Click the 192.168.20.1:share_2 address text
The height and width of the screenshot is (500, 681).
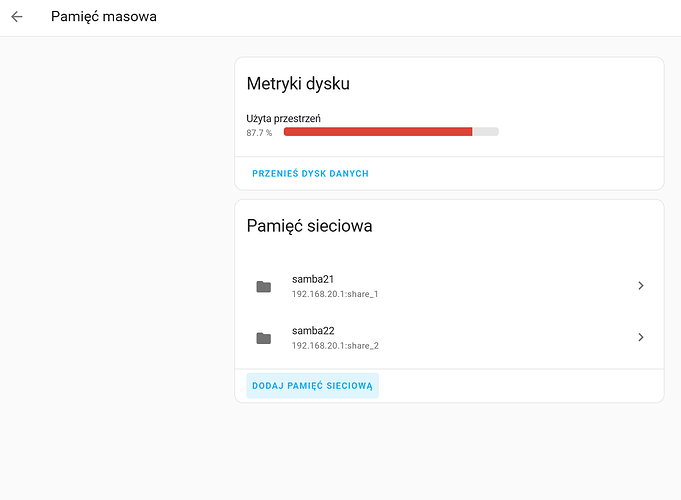[335, 346]
